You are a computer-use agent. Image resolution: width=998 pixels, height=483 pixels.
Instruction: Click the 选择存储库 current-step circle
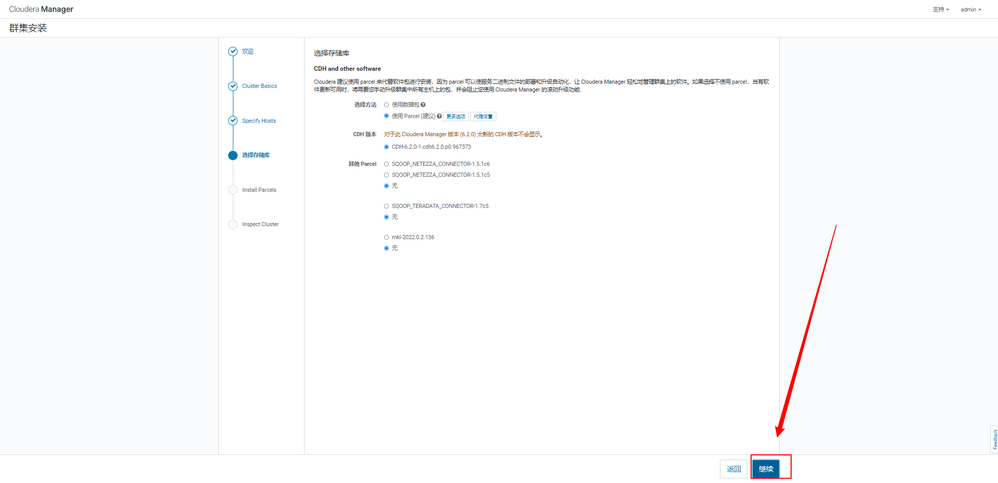233,155
